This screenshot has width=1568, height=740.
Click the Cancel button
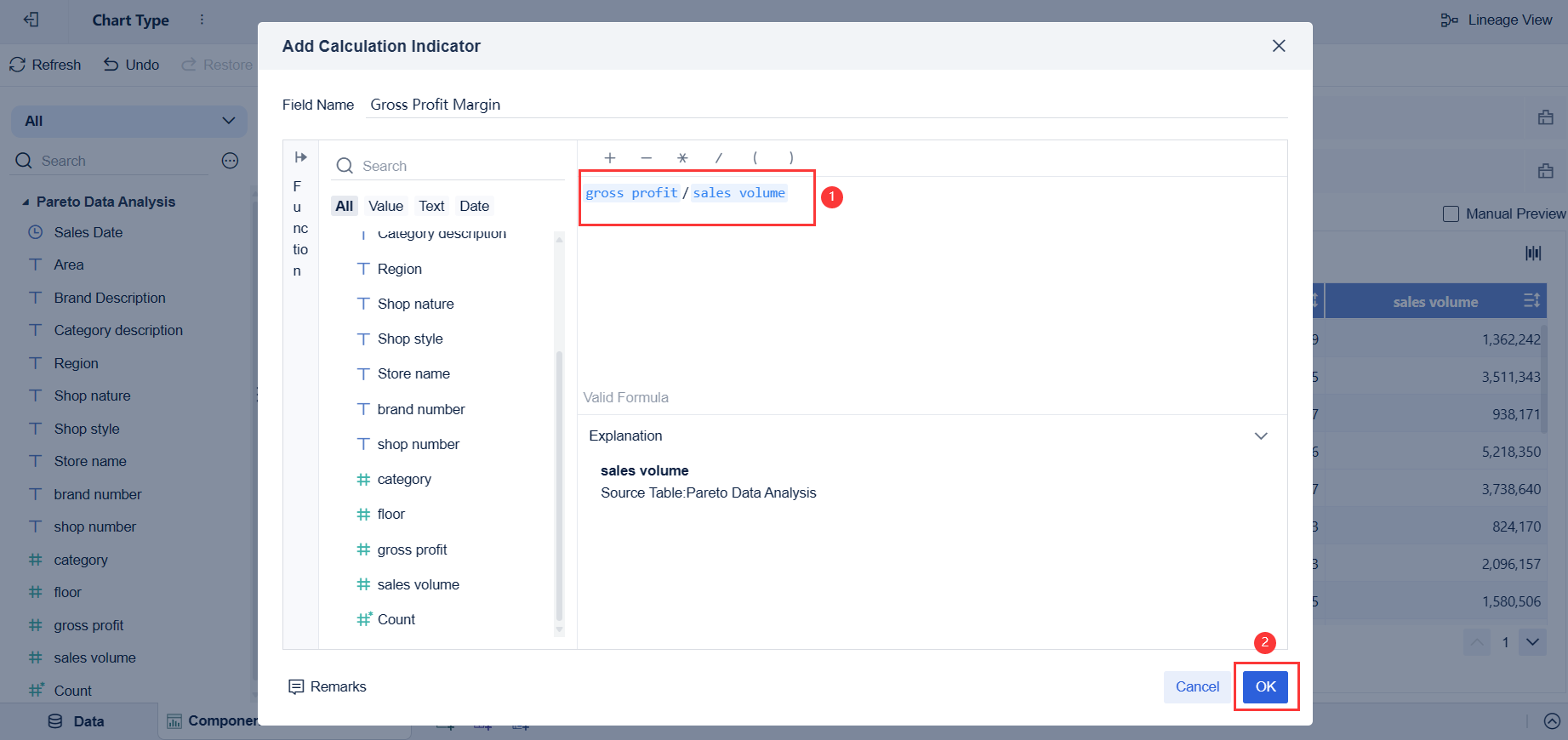(1197, 687)
